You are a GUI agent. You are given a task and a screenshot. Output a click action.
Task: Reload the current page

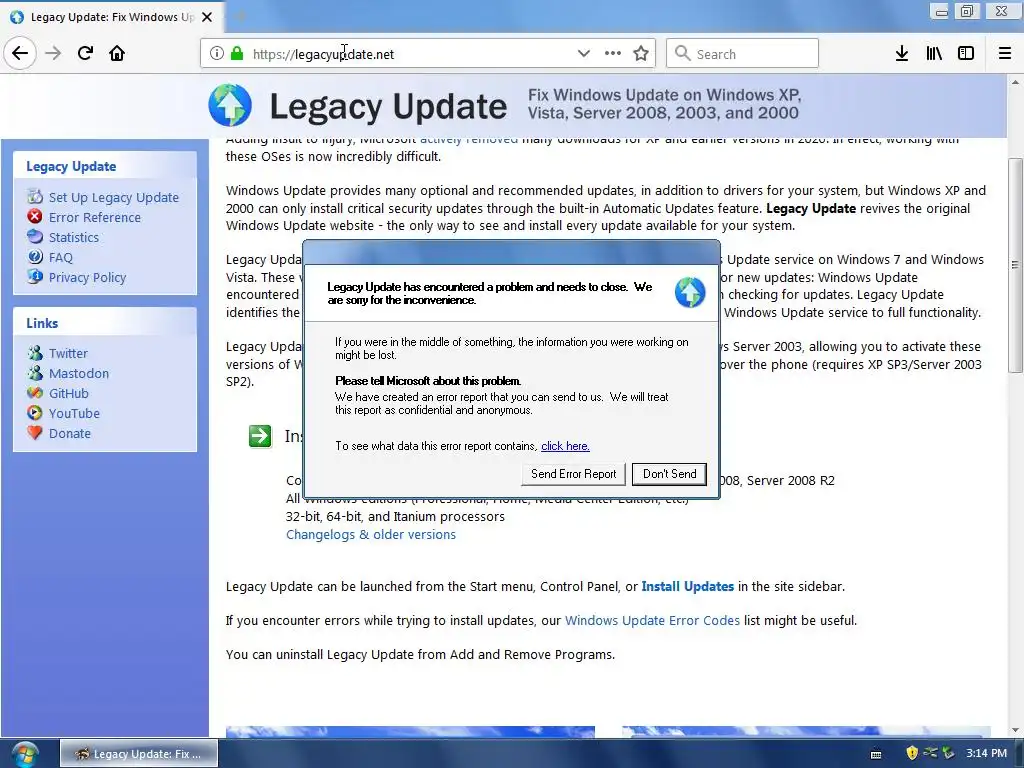click(x=85, y=53)
